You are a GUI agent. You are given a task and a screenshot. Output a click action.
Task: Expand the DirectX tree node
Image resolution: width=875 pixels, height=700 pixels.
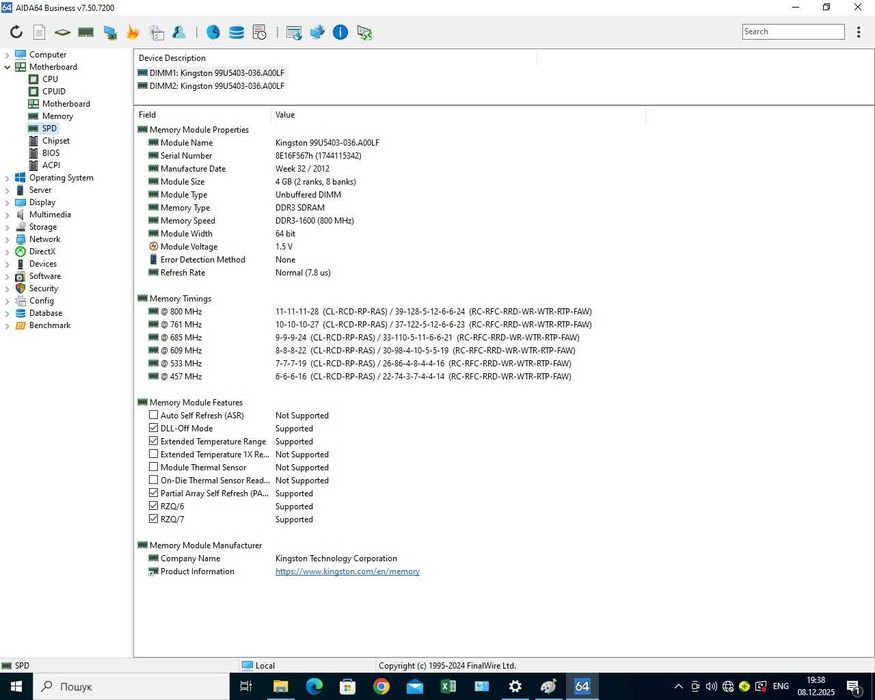click(x=7, y=252)
